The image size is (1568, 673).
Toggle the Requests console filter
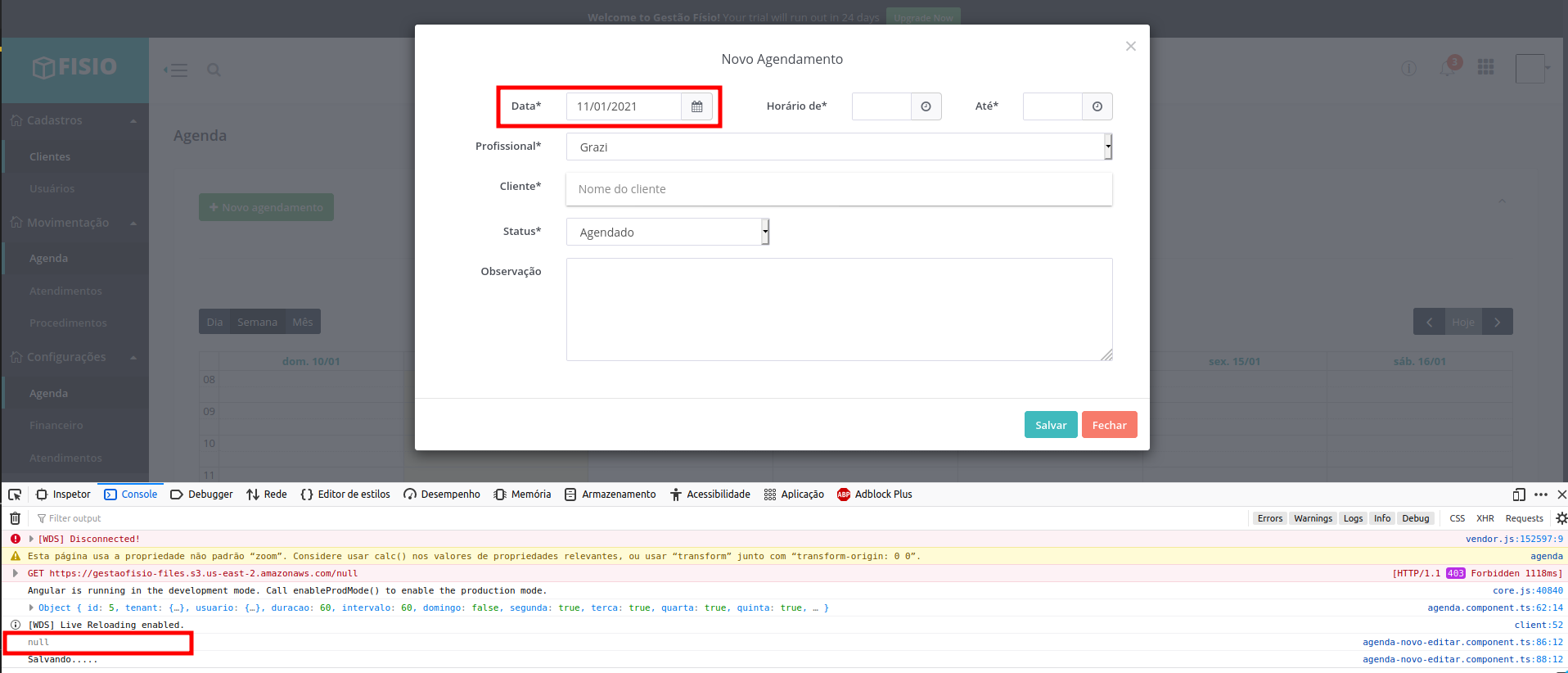click(1524, 518)
